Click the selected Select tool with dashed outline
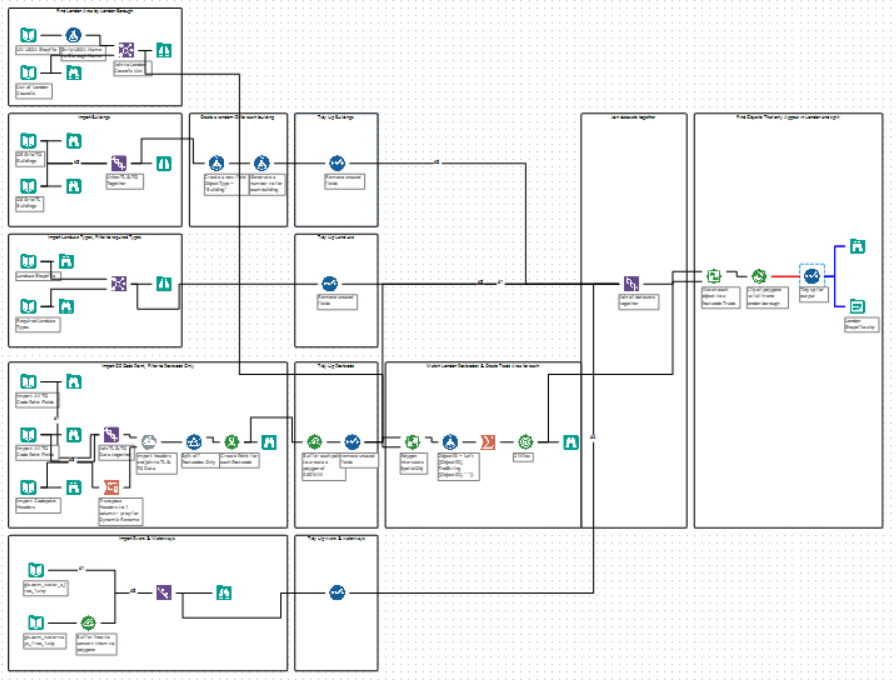The height and width of the screenshot is (682, 896). [x=812, y=276]
